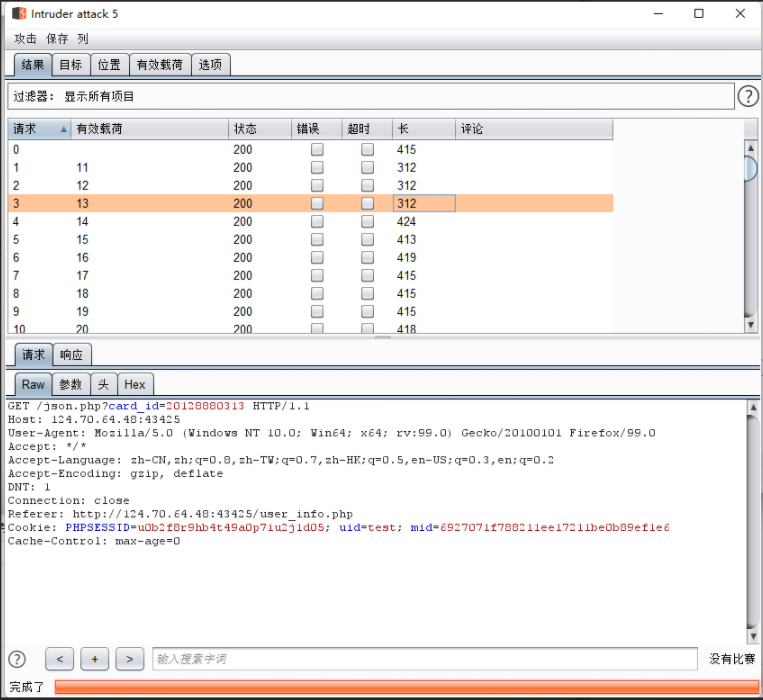Switch to the 目标 tab
763x700 pixels.
click(71, 65)
